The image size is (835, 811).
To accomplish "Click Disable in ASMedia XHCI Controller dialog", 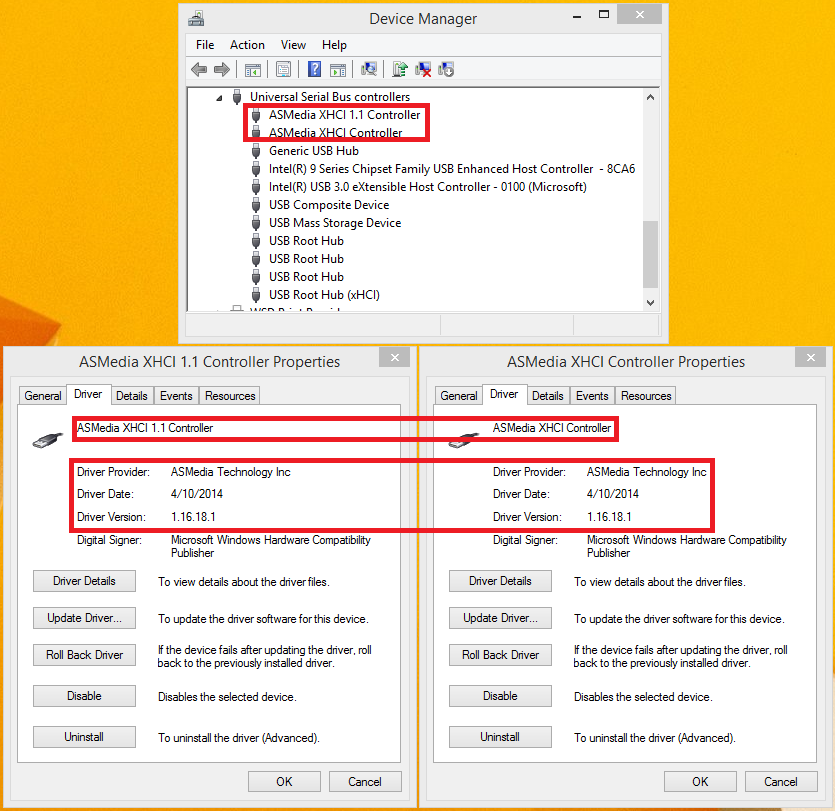I will pos(500,696).
